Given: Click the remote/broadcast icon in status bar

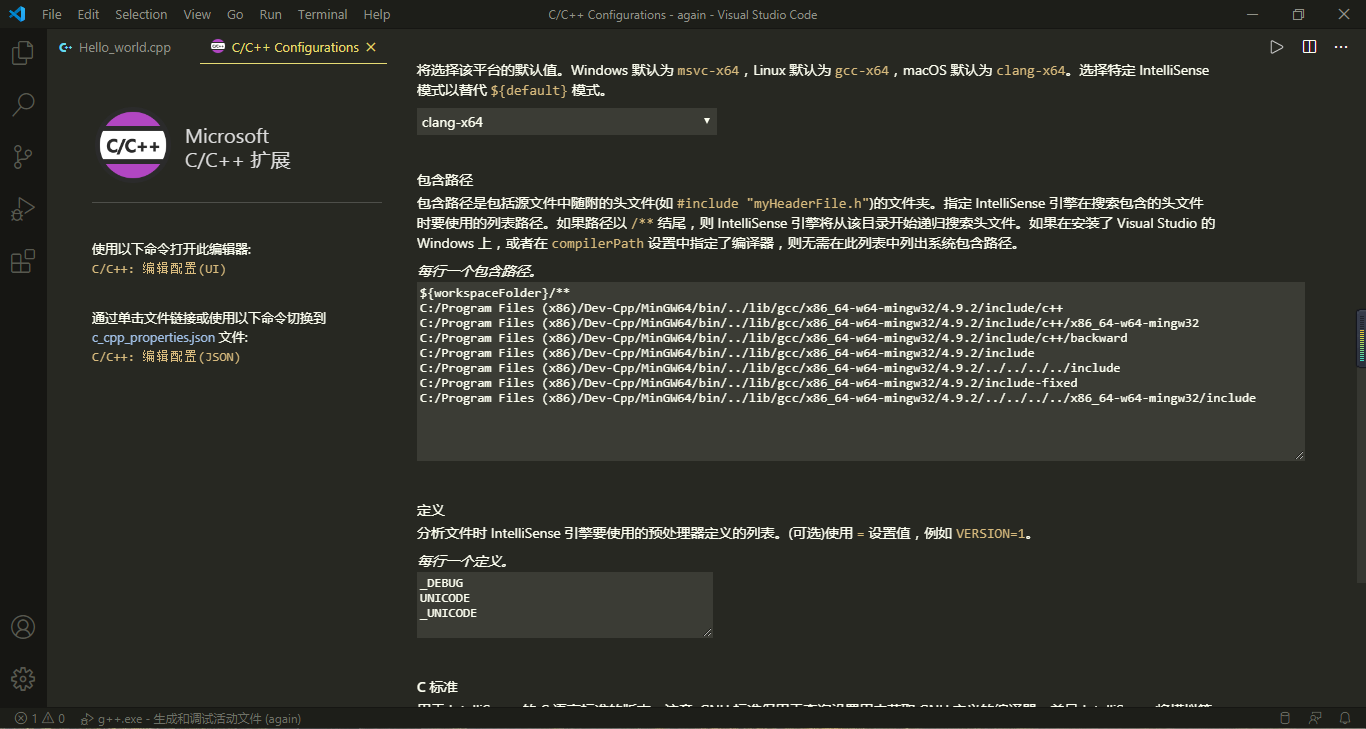Looking at the screenshot, I should [1286, 718].
